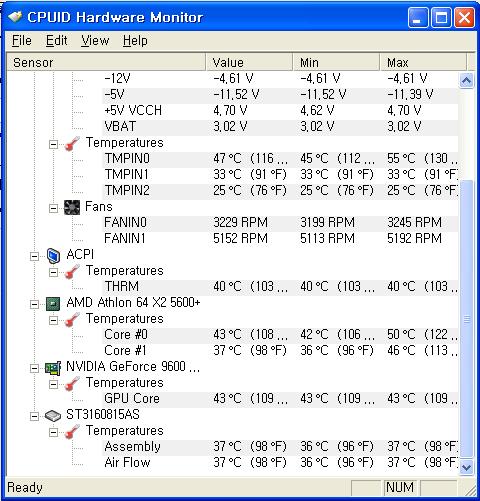Click the thermometer icon under ST3160815AS
Viewport: 480px width, 501px height.
pyautogui.click(x=72, y=431)
